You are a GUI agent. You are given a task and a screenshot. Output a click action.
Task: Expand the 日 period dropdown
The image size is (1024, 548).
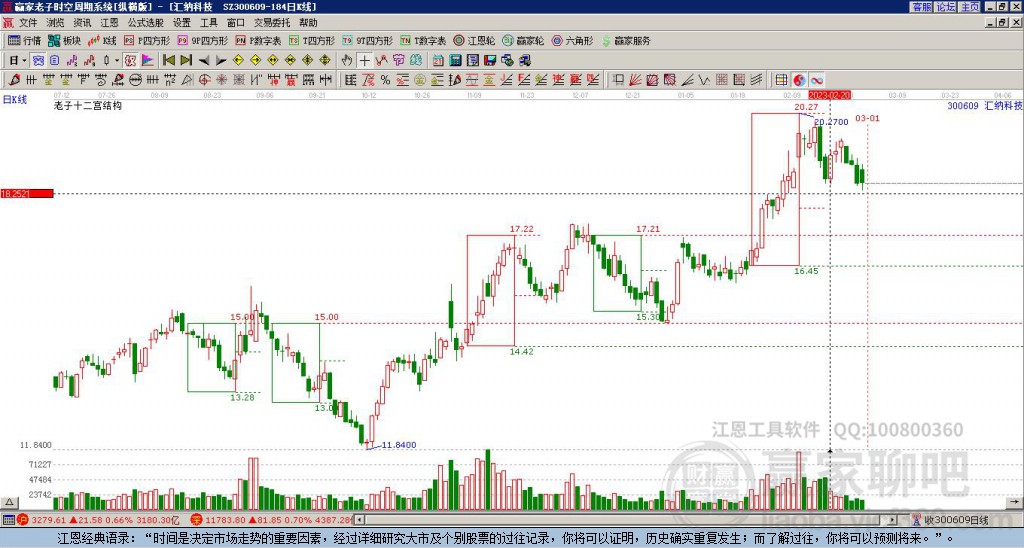(x=24, y=61)
